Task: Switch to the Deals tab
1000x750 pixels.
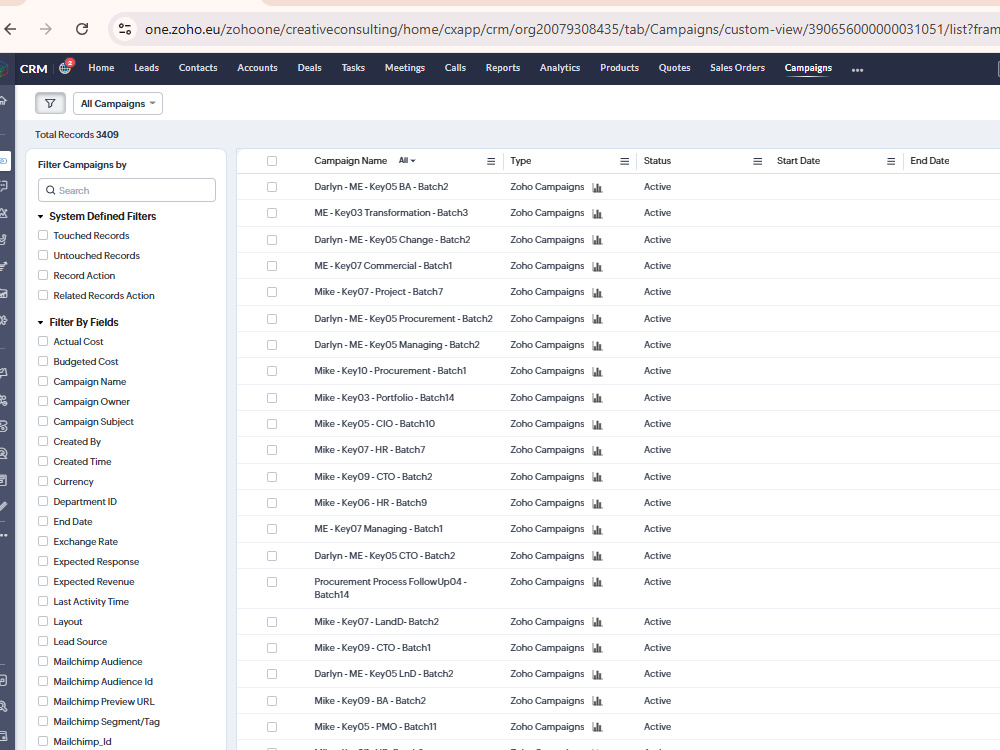Action: coord(309,68)
